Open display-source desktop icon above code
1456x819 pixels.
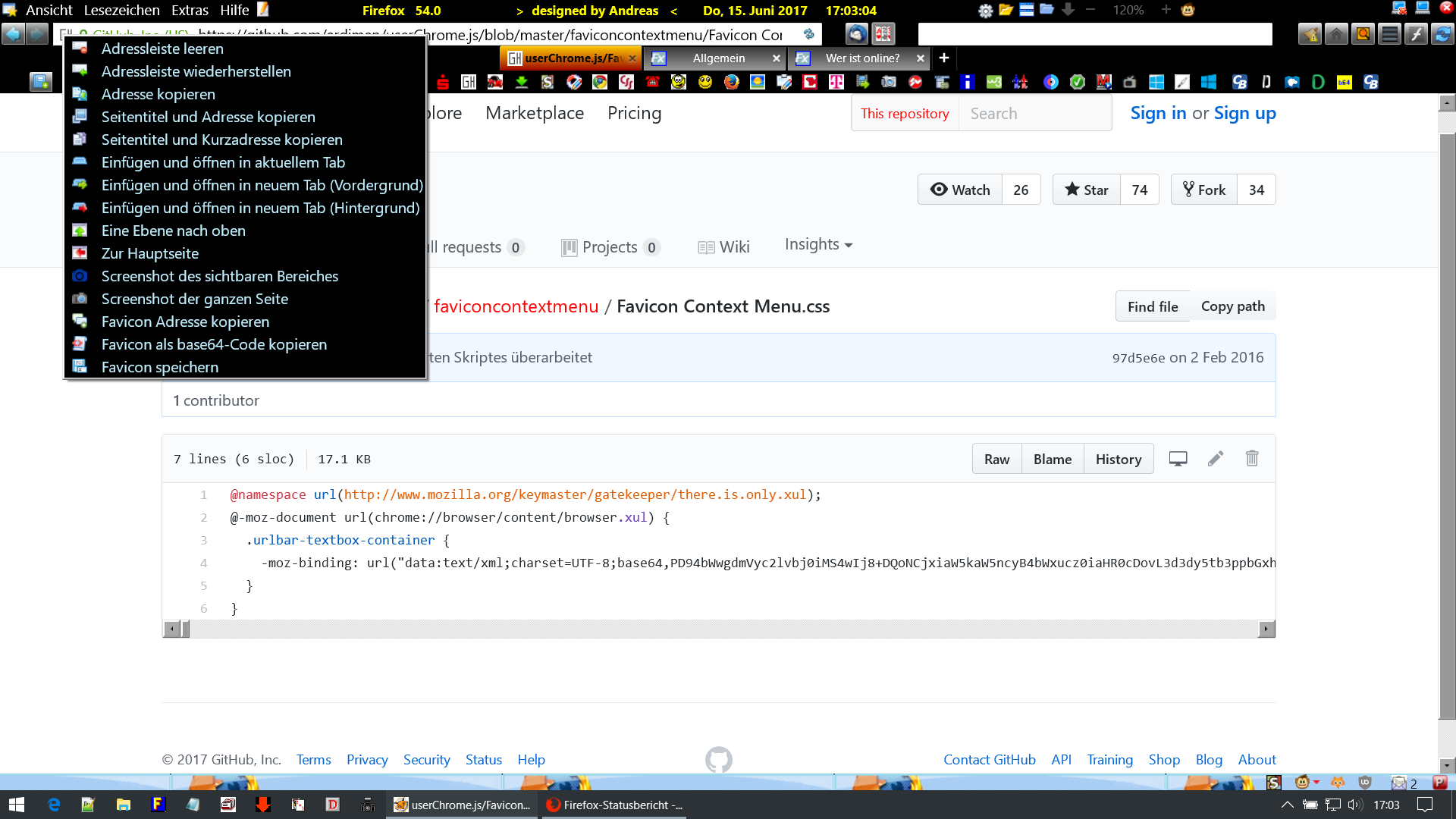[x=1178, y=459]
